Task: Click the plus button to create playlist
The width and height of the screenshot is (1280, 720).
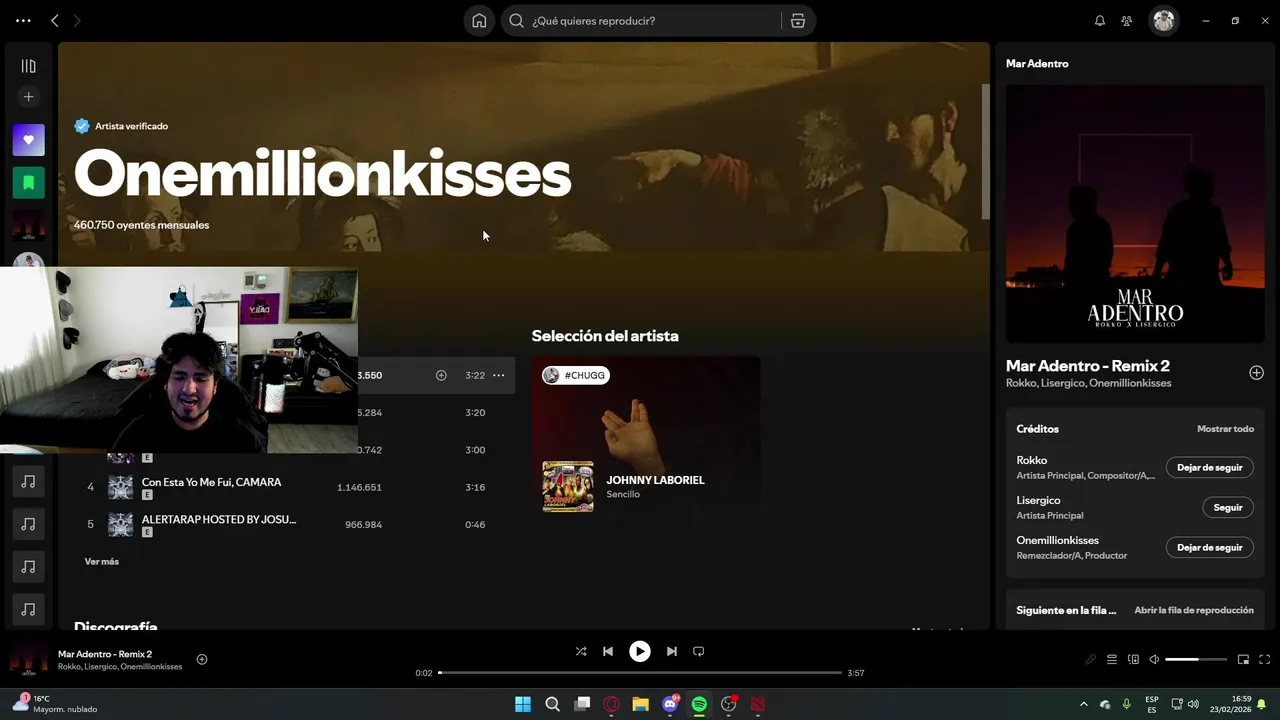Action: (x=28, y=97)
